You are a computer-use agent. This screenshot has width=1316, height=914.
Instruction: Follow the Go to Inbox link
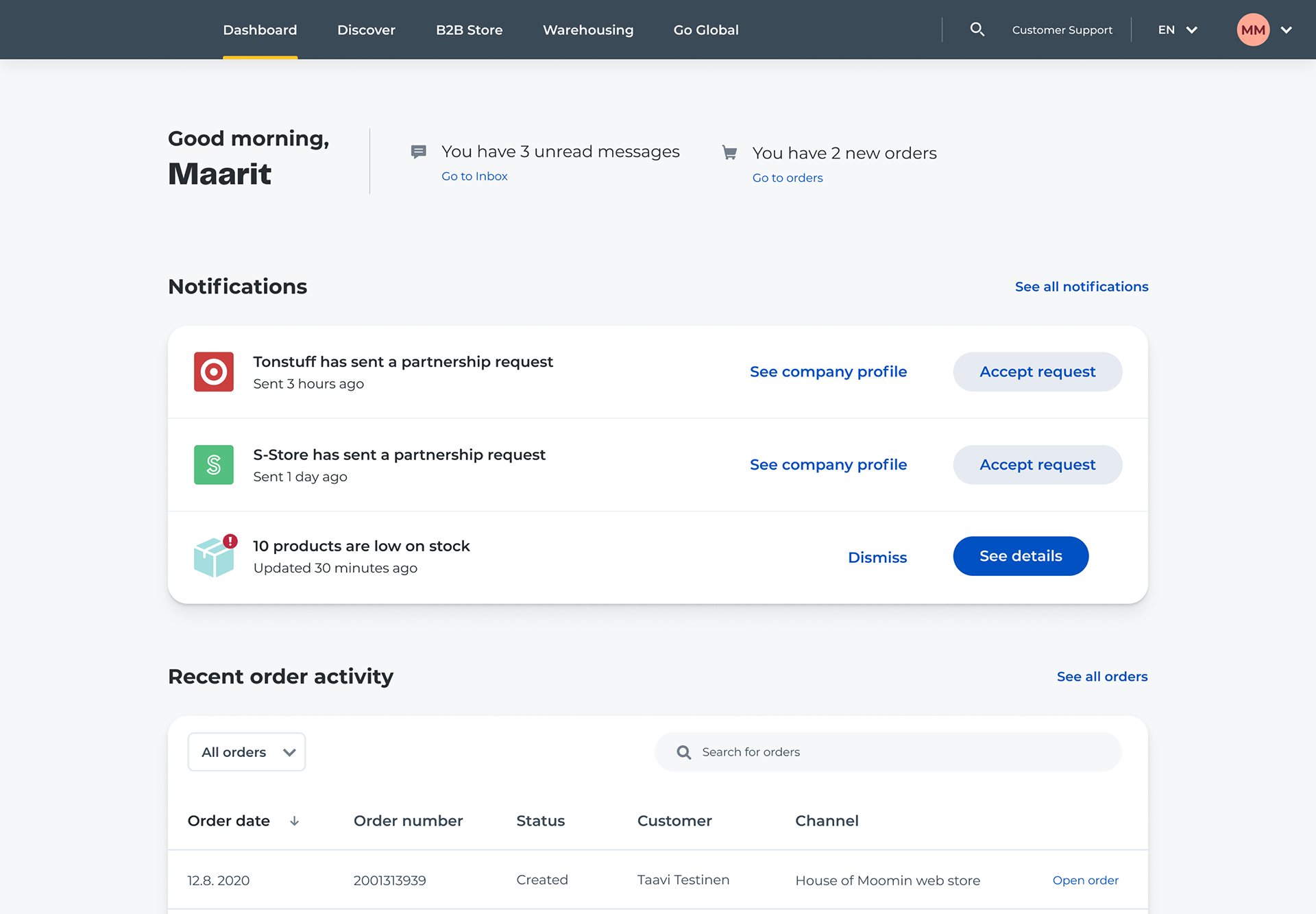click(474, 176)
